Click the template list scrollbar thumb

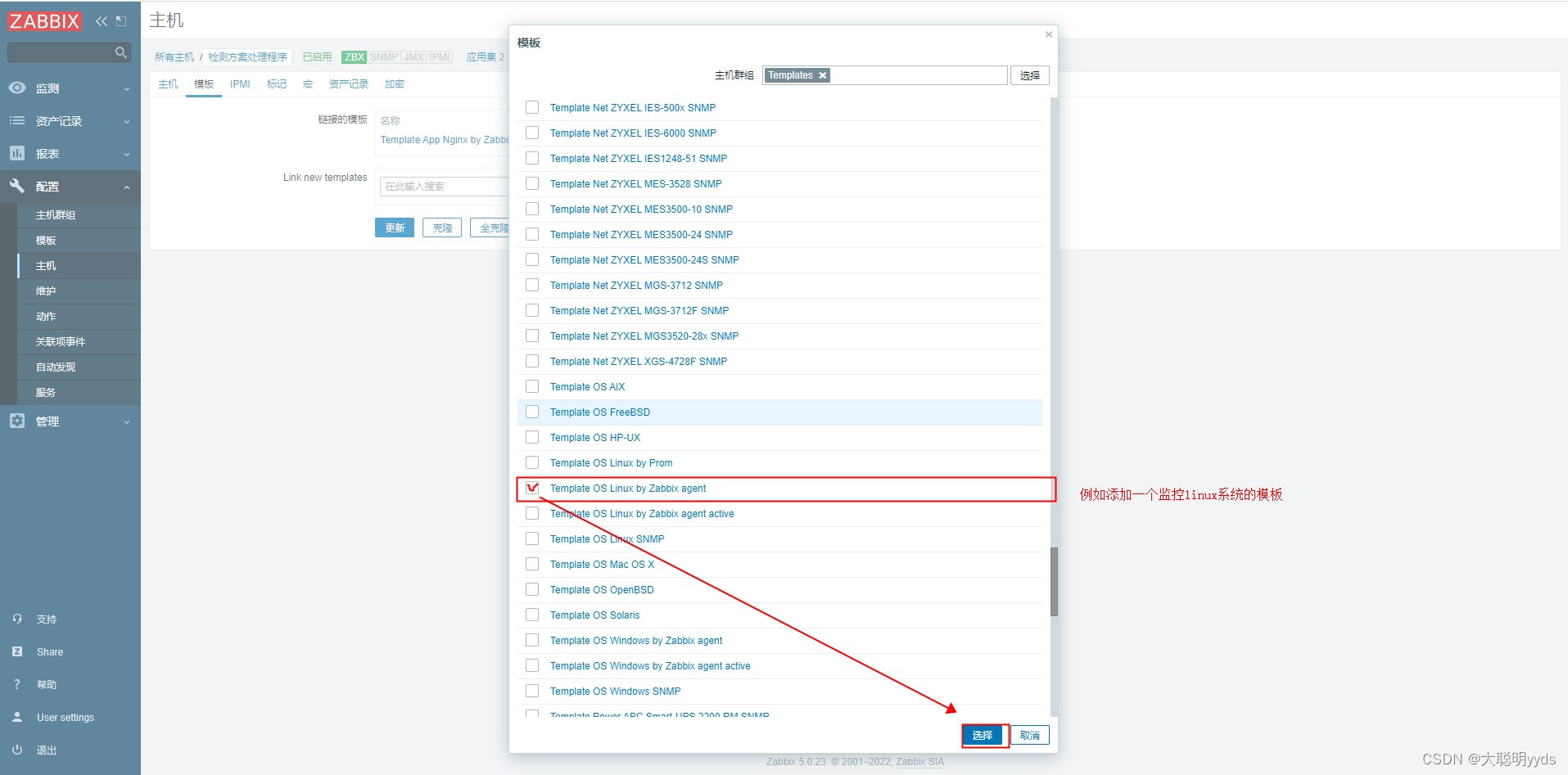[x=1054, y=581]
